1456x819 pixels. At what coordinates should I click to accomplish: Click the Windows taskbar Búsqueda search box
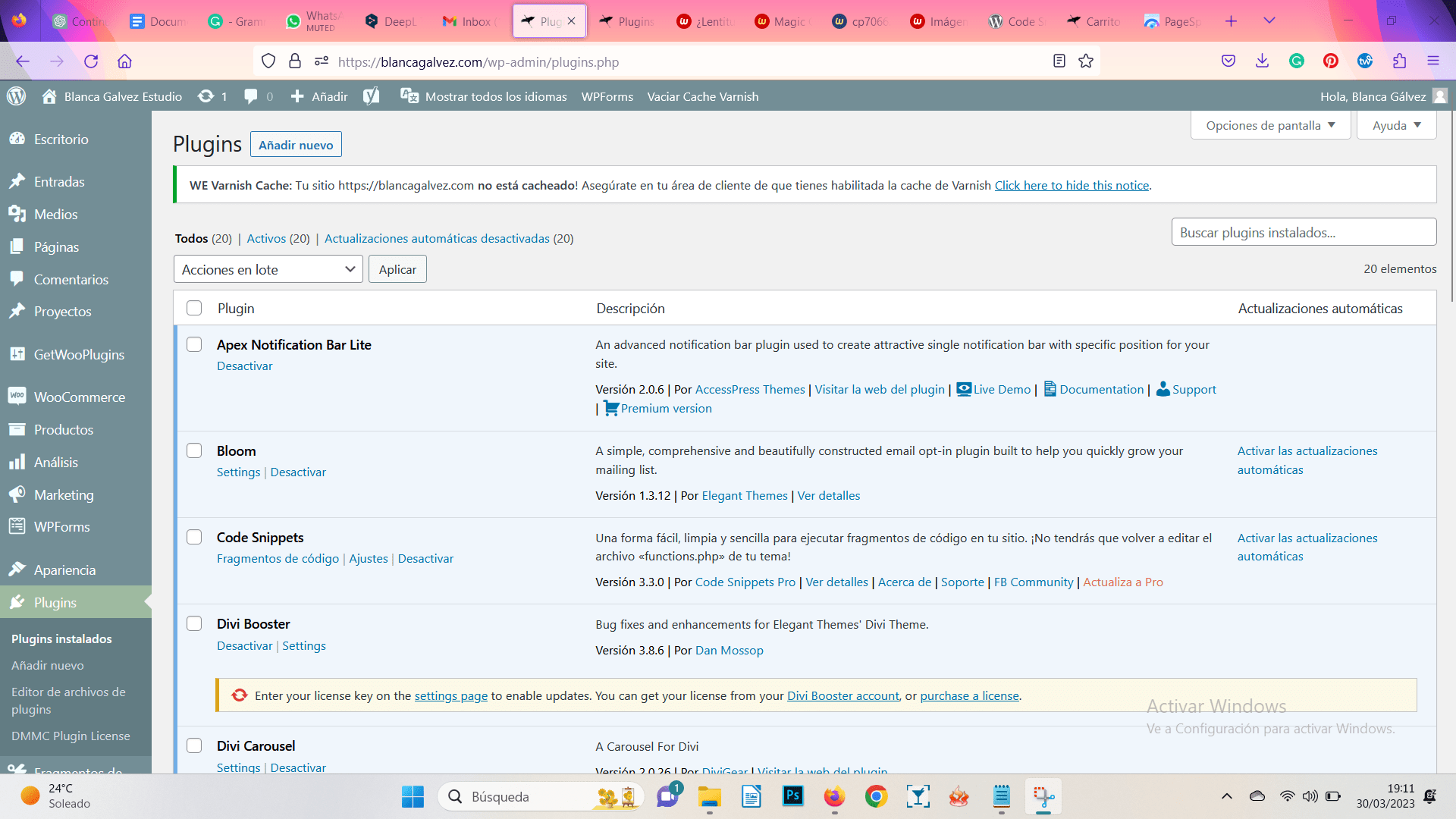(x=540, y=796)
